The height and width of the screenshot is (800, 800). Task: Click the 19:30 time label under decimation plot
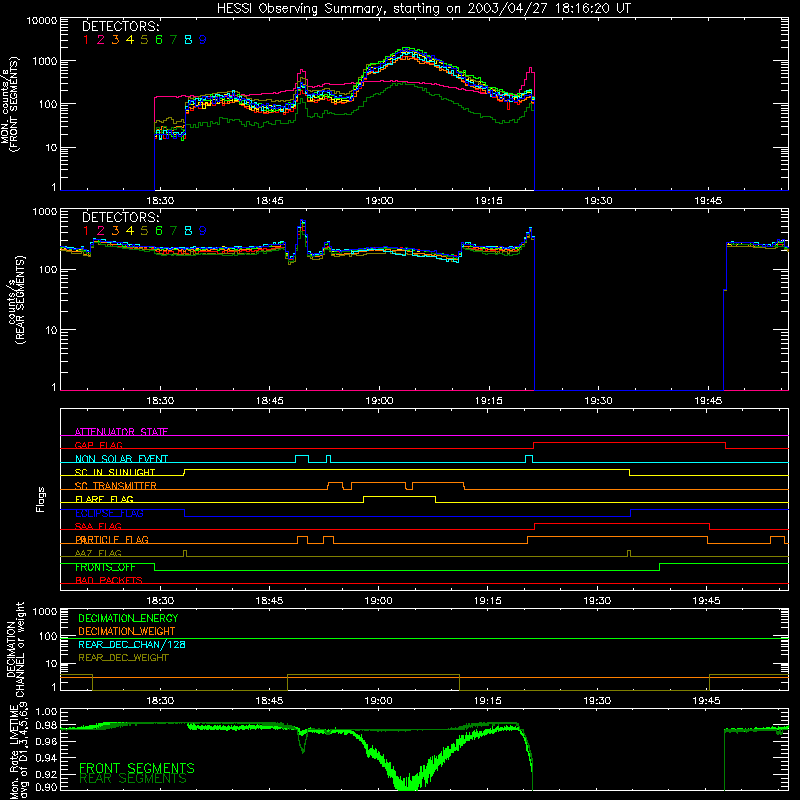coord(597,701)
